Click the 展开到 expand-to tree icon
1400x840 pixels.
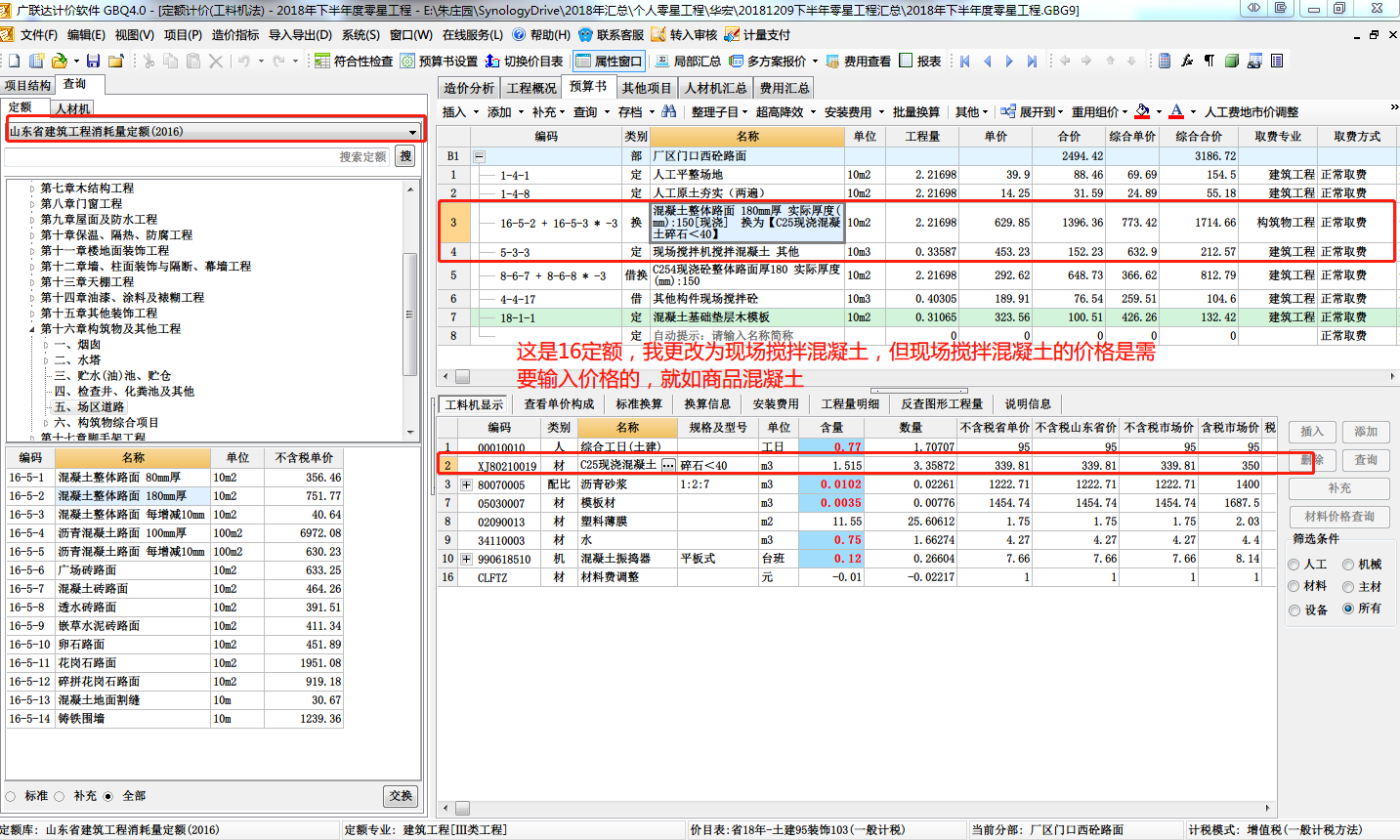[x=1007, y=111]
